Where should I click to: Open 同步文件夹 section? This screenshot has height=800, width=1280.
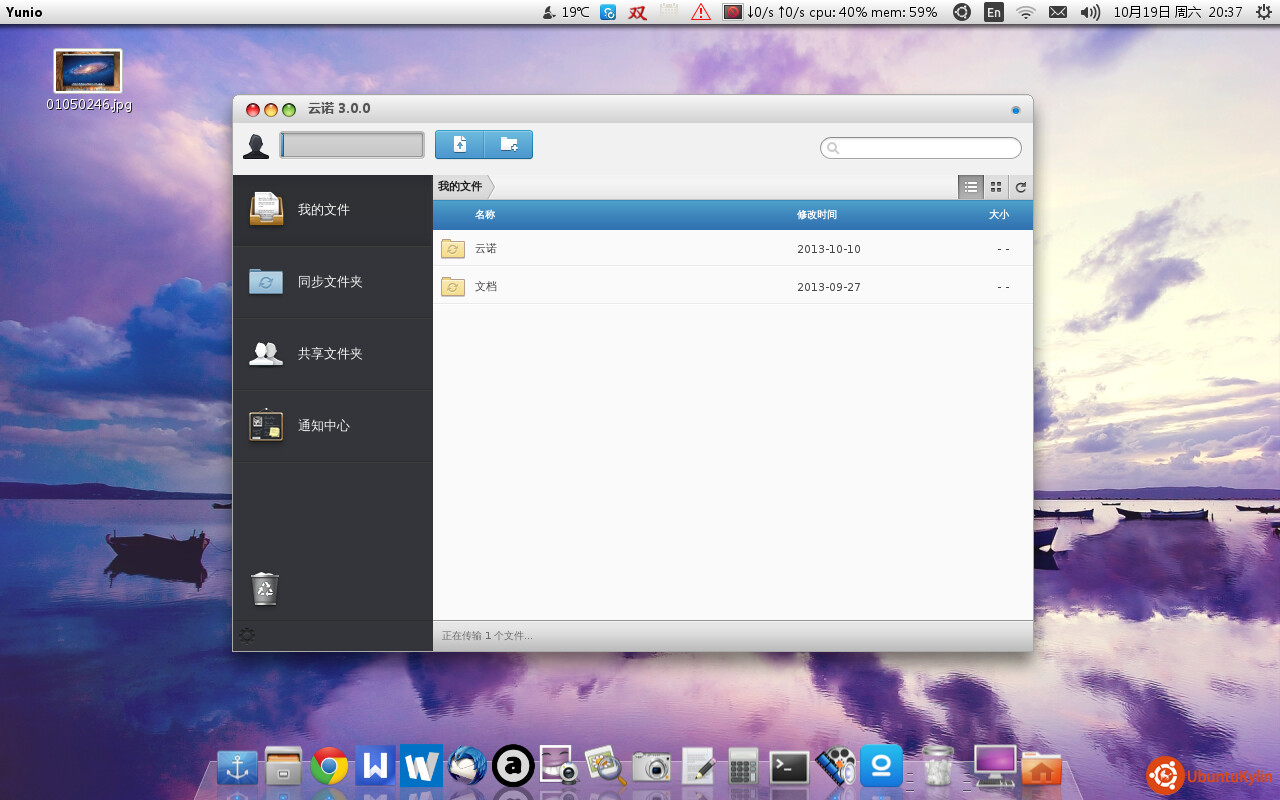point(332,282)
